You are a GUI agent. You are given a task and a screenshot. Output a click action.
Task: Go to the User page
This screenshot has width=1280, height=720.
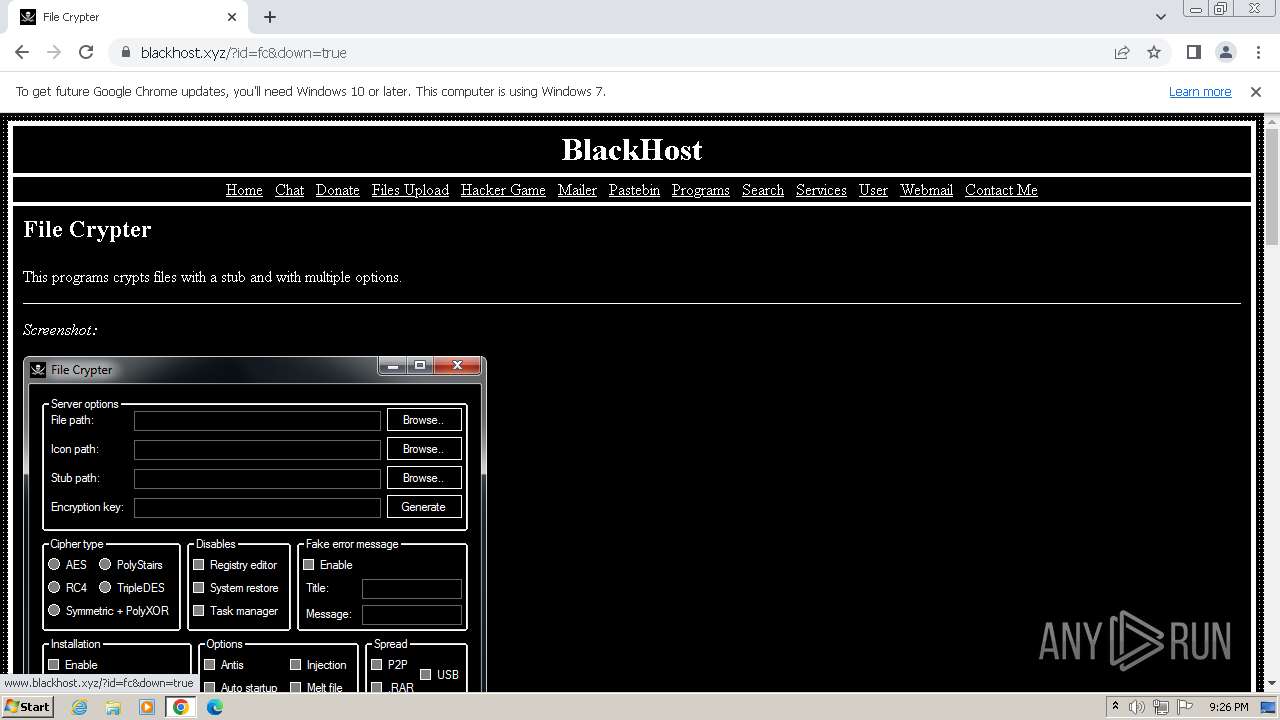tap(873, 190)
